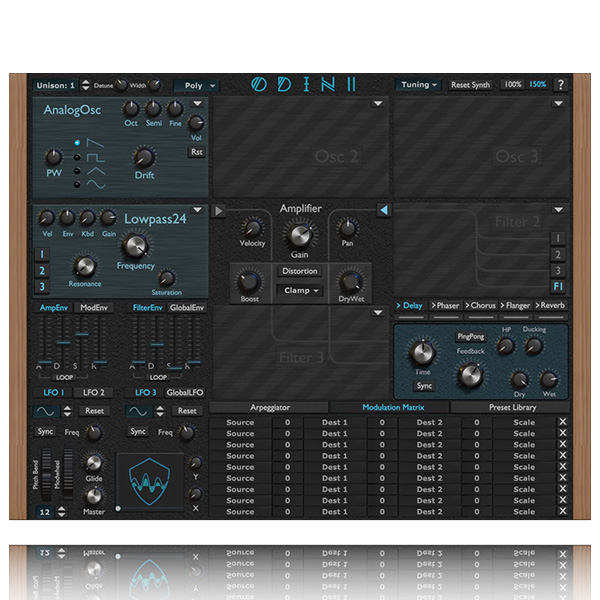Click the AnalogOsc Semi knob
This screenshot has width=600, height=600.
(153, 109)
